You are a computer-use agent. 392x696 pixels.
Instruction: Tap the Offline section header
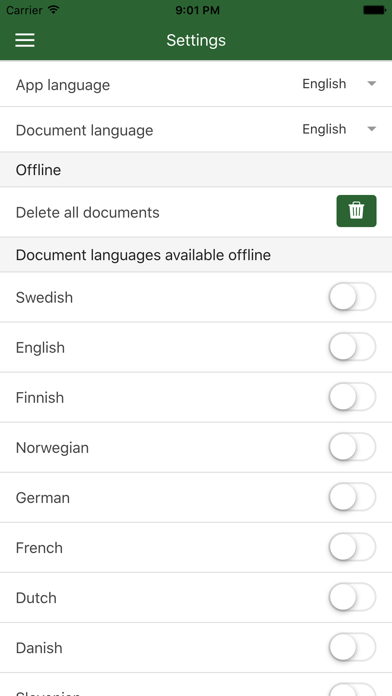coord(196,170)
